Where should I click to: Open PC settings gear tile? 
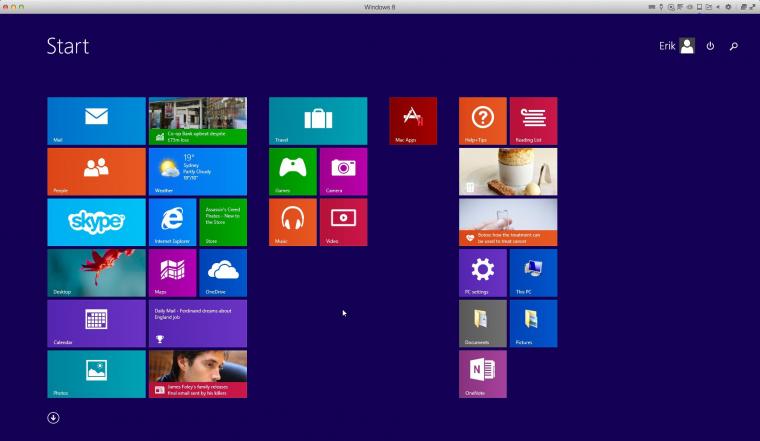pyautogui.click(x=483, y=273)
